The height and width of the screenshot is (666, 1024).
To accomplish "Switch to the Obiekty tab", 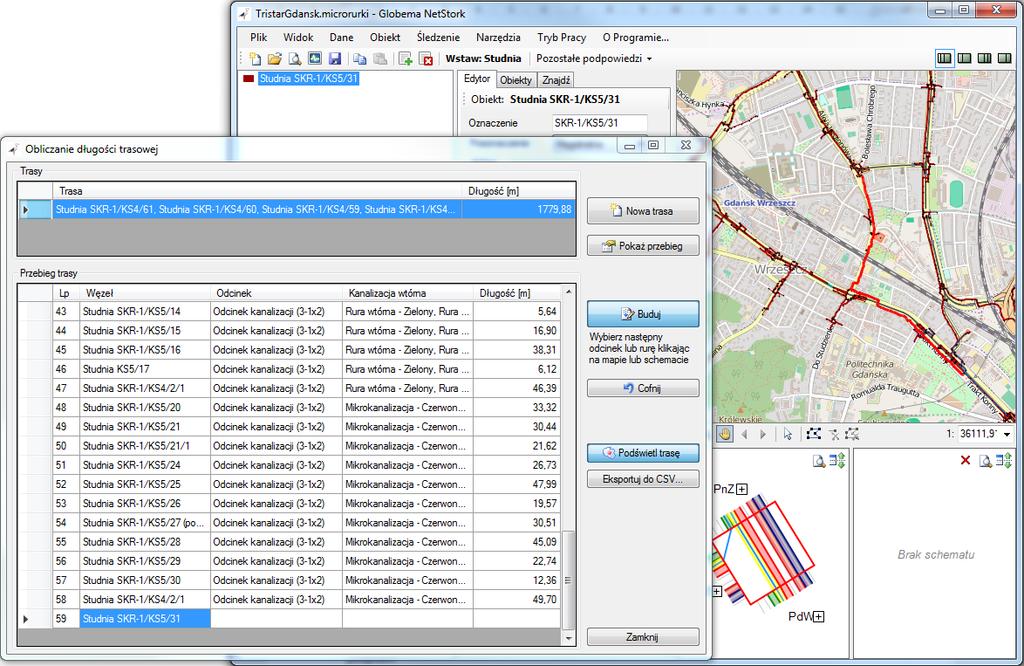I will pos(516,80).
